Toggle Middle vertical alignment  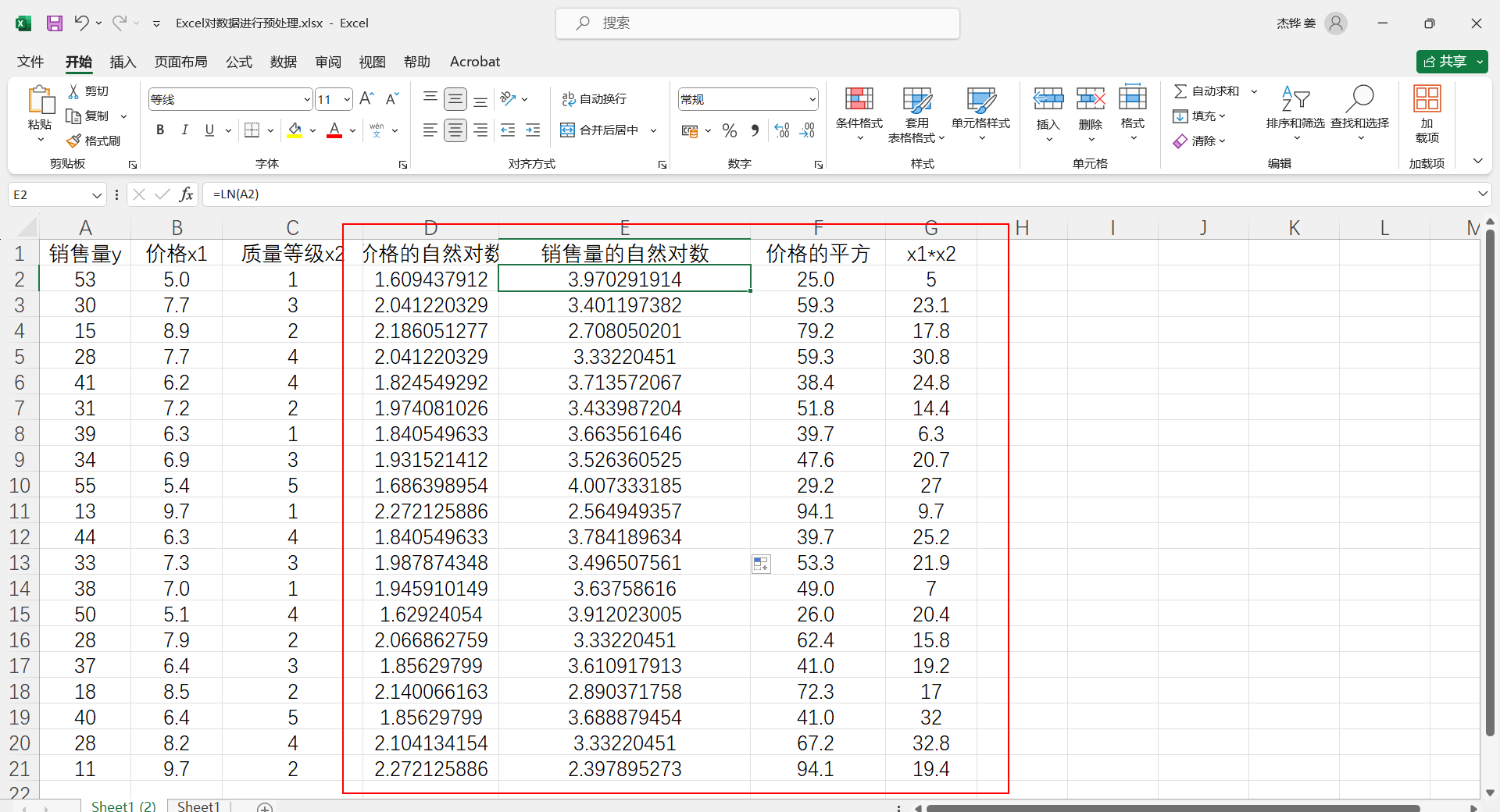pyautogui.click(x=455, y=99)
